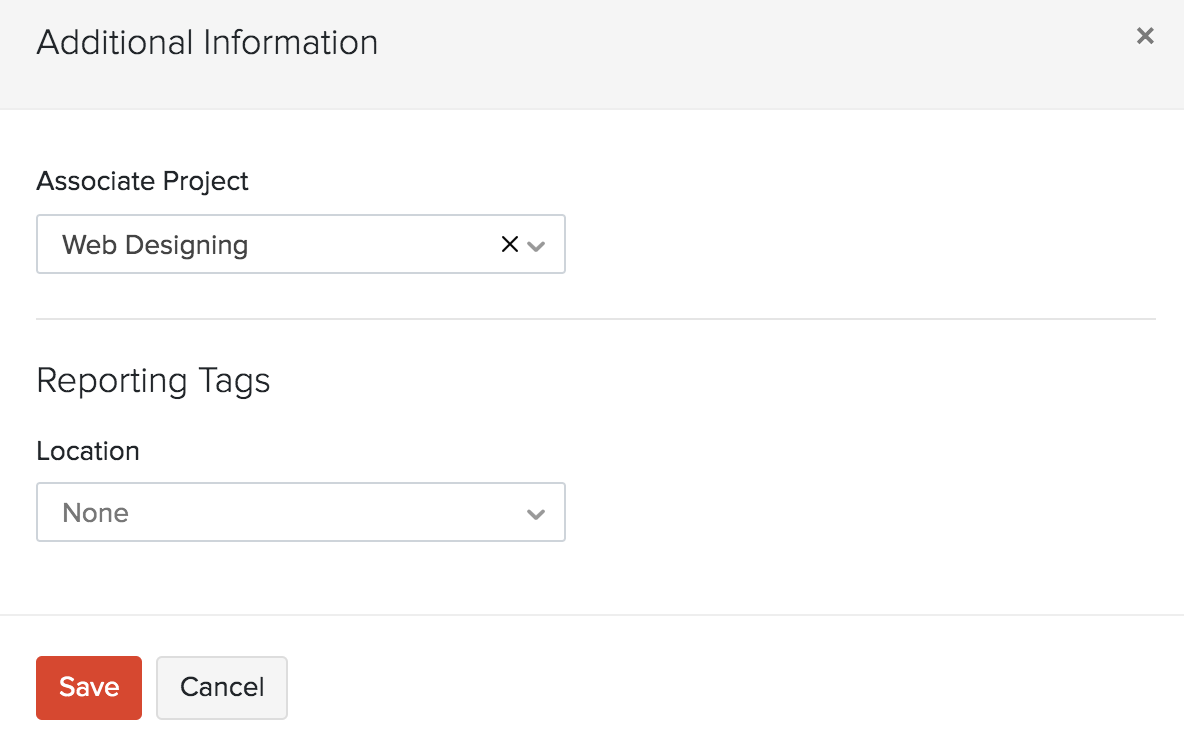Cancel the changes
Viewport: 1184px width, 748px height.
(x=221, y=687)
